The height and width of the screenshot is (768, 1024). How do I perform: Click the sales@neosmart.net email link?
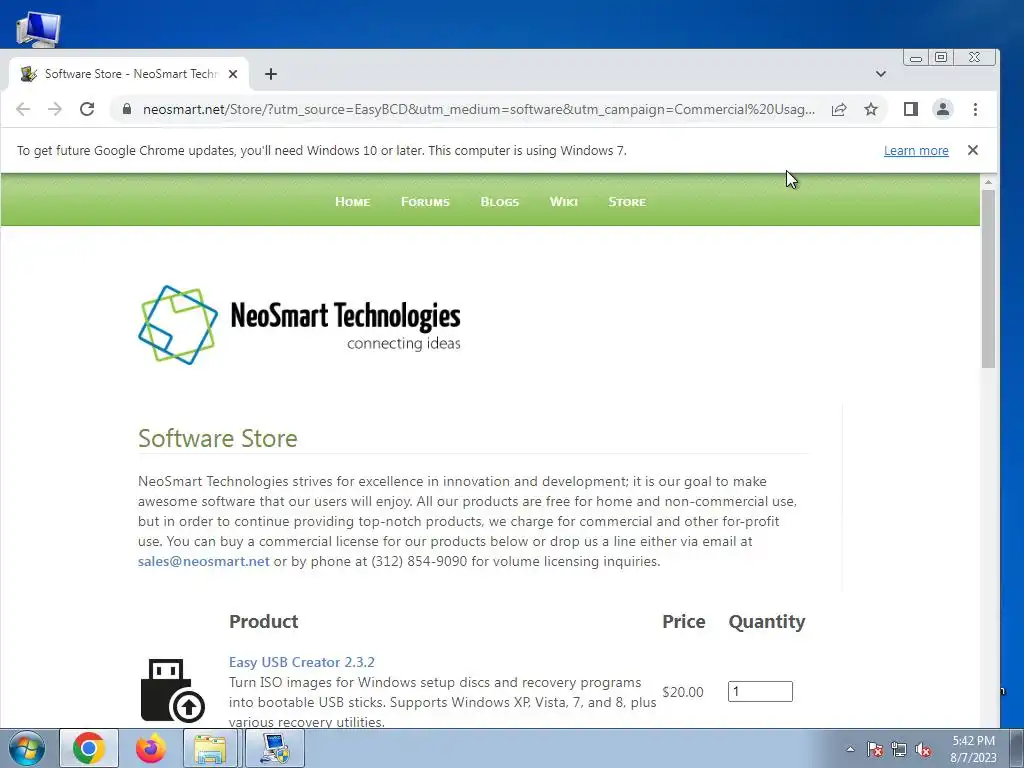(204, 561)
